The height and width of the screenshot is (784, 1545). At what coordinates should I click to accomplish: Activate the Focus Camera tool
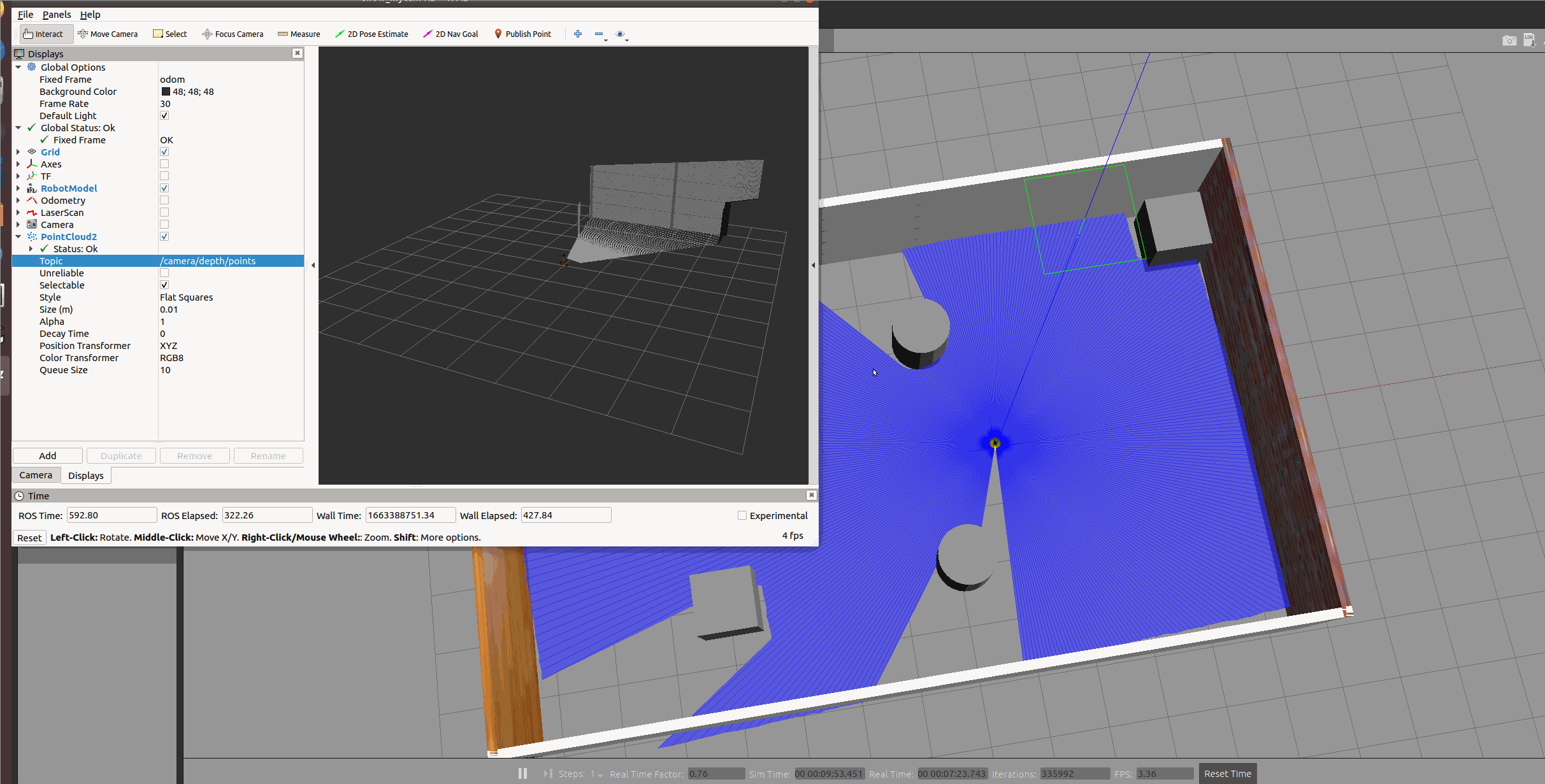233,34
